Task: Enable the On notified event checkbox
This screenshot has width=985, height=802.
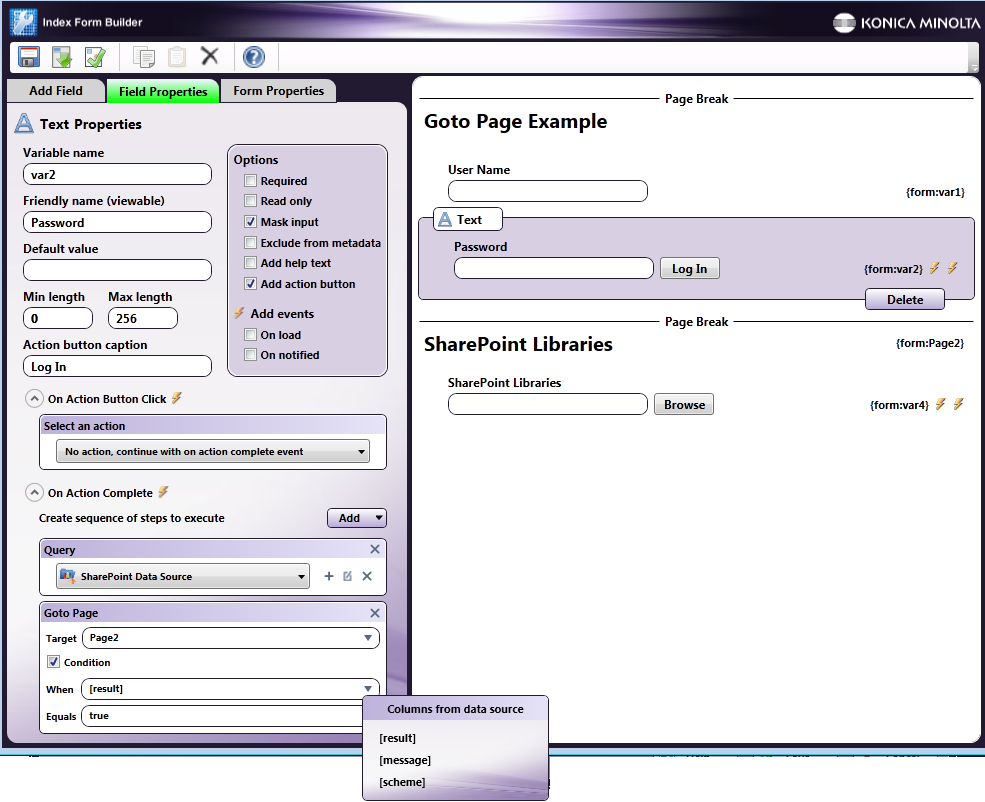Action: [x=250, y=355]
